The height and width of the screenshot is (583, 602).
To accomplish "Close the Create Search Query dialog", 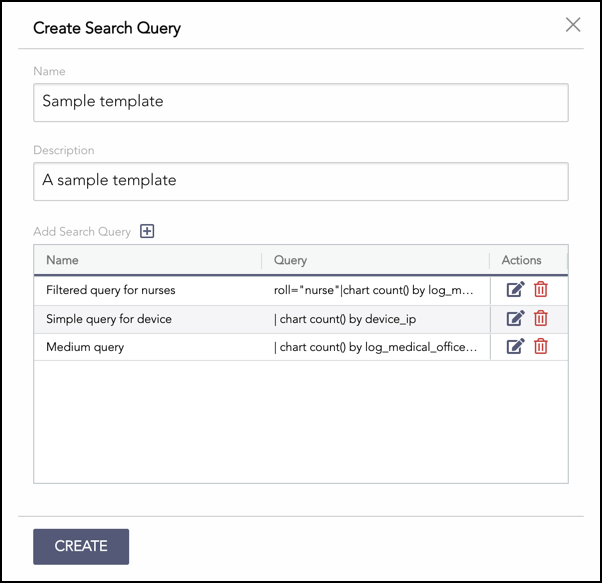I will pyautogui.click(x=573, y=25).
